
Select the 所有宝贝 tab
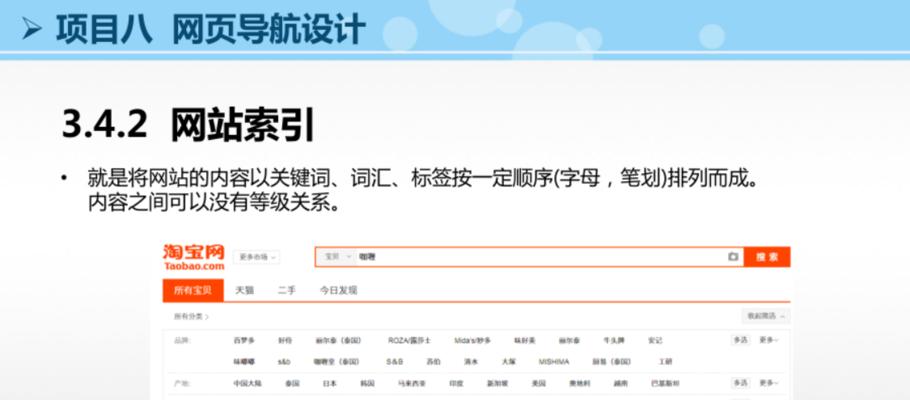(x=193, y=290)
